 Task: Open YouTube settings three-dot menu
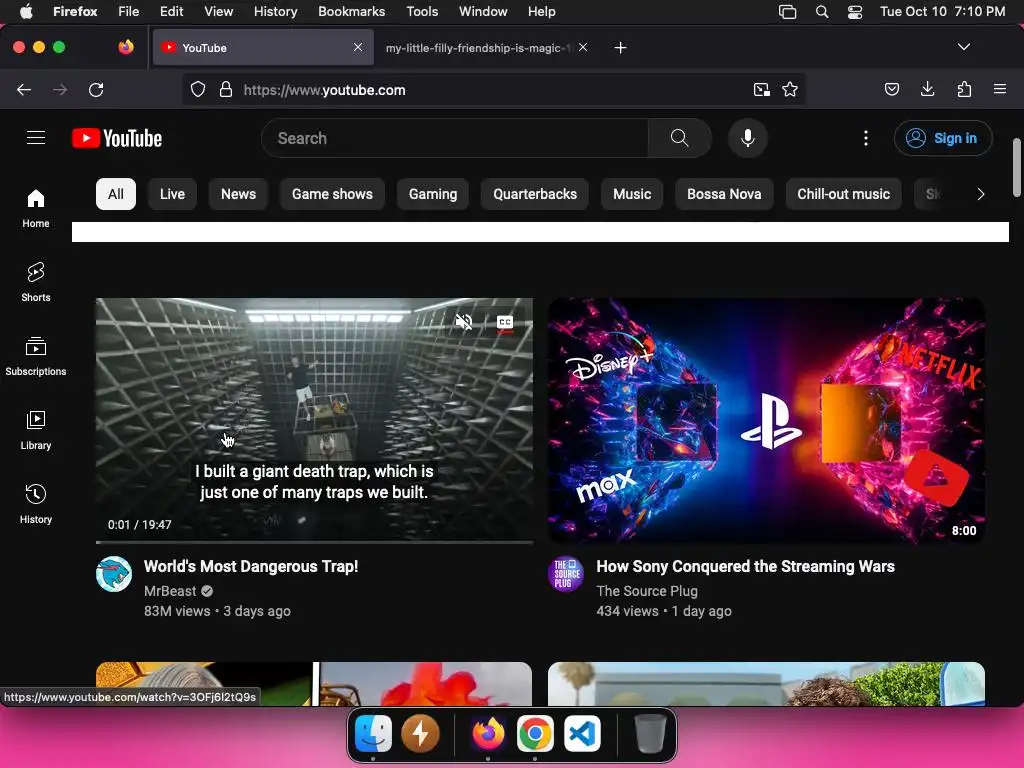point(866,138)
